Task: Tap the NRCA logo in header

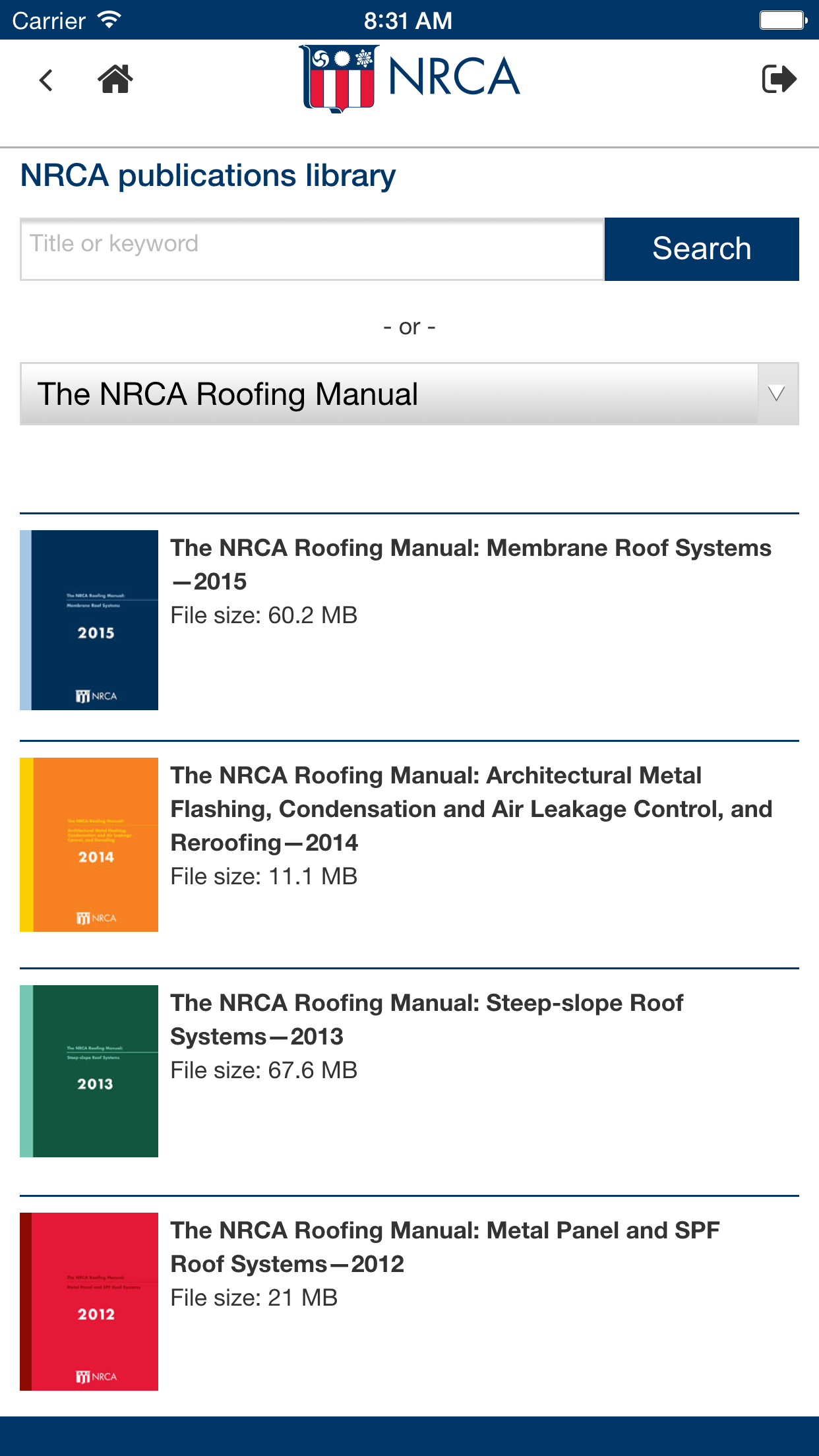Action: [409, 78]
